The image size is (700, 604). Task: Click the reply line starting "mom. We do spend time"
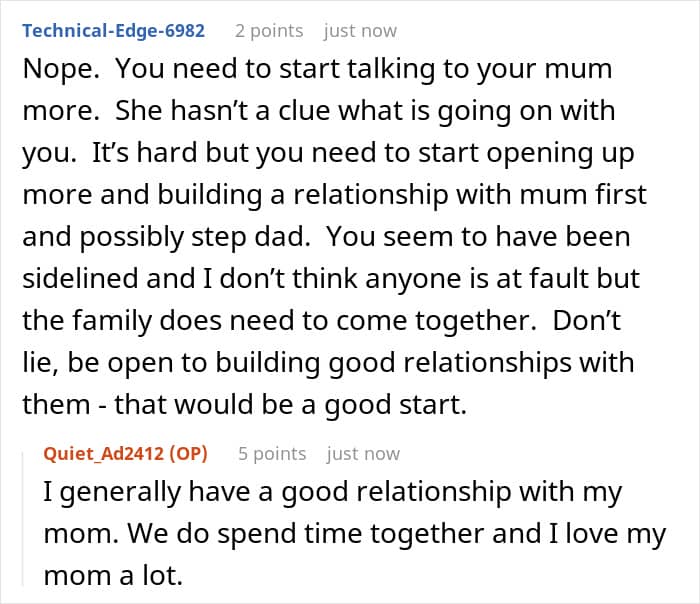click(354, 534)
